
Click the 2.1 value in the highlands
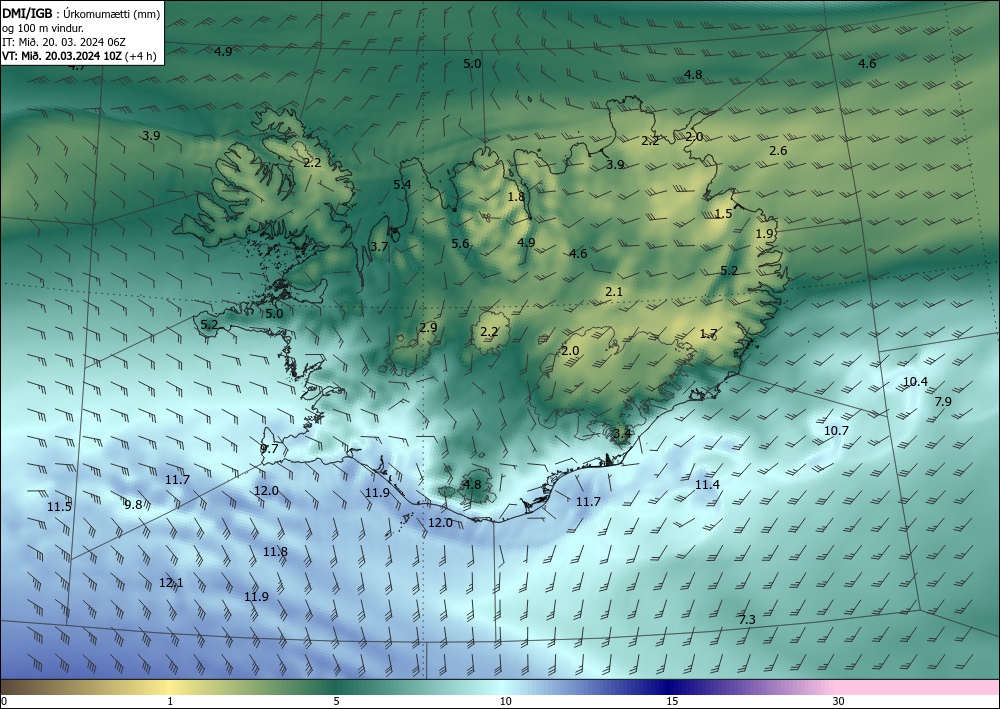(614, 291)
